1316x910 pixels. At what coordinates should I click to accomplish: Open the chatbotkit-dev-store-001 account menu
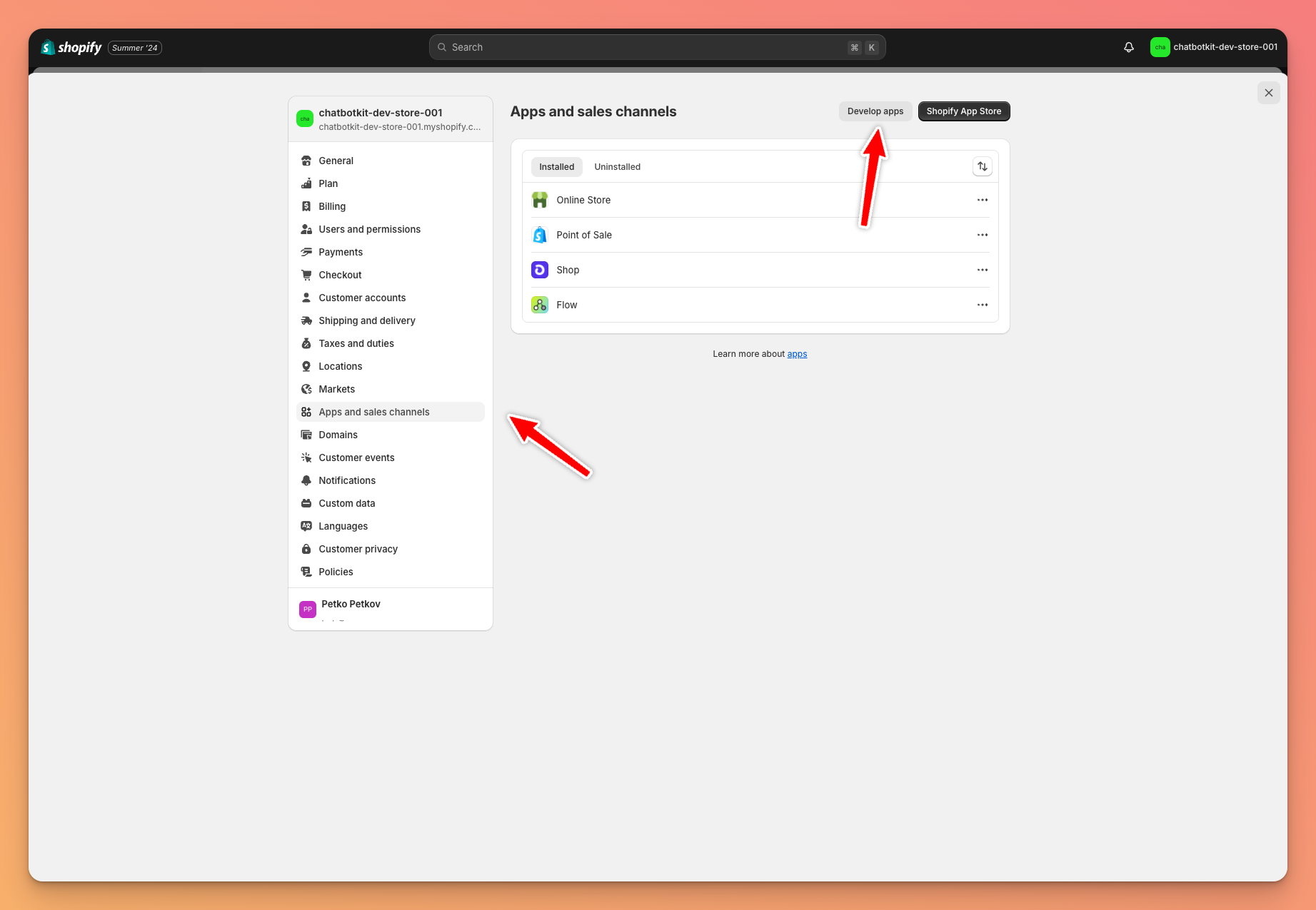point(1214,47)
